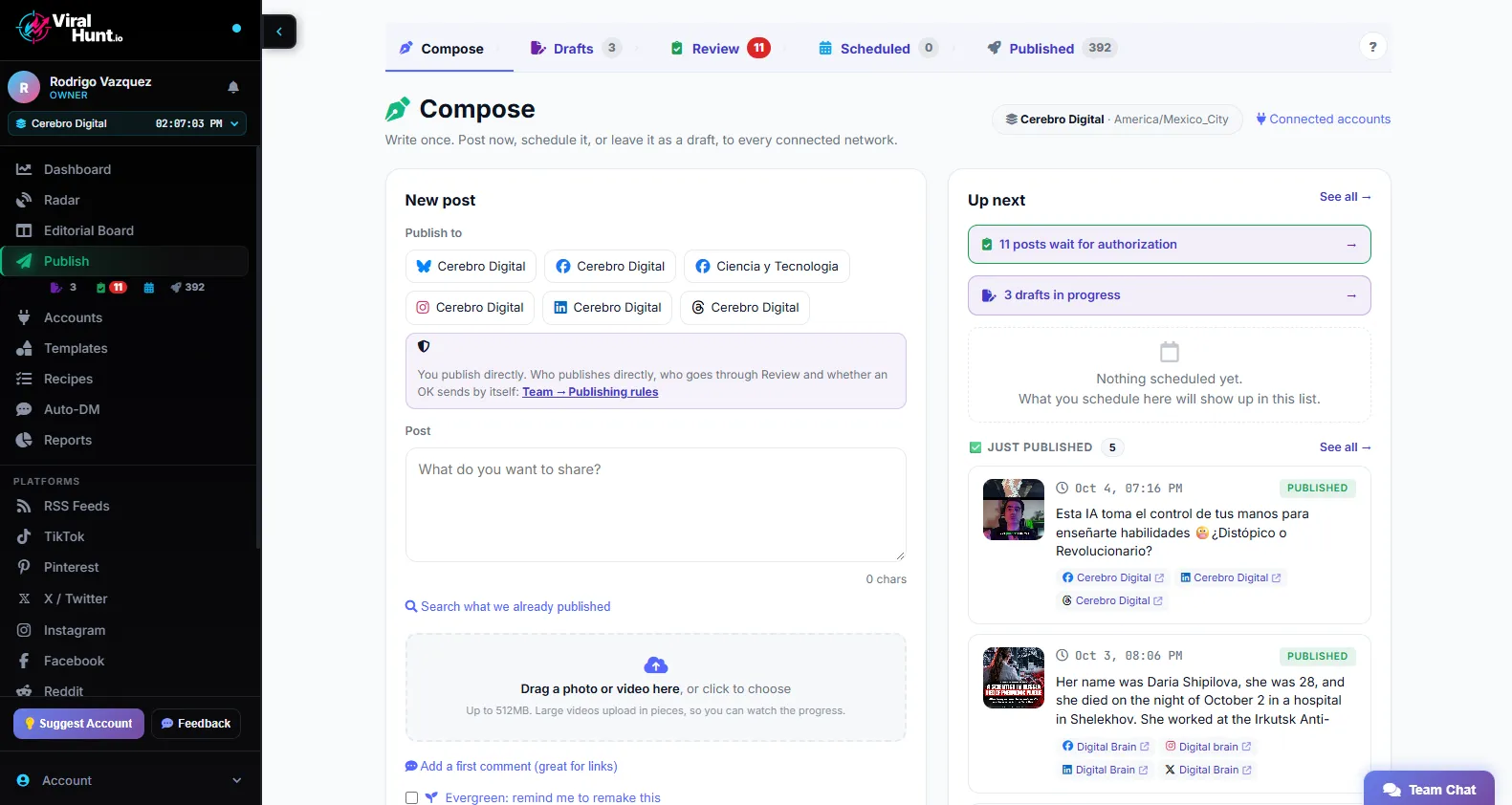Switch to the Scheduled tab
Viewport: 1512px width, 805px height.
coord(877,48)
